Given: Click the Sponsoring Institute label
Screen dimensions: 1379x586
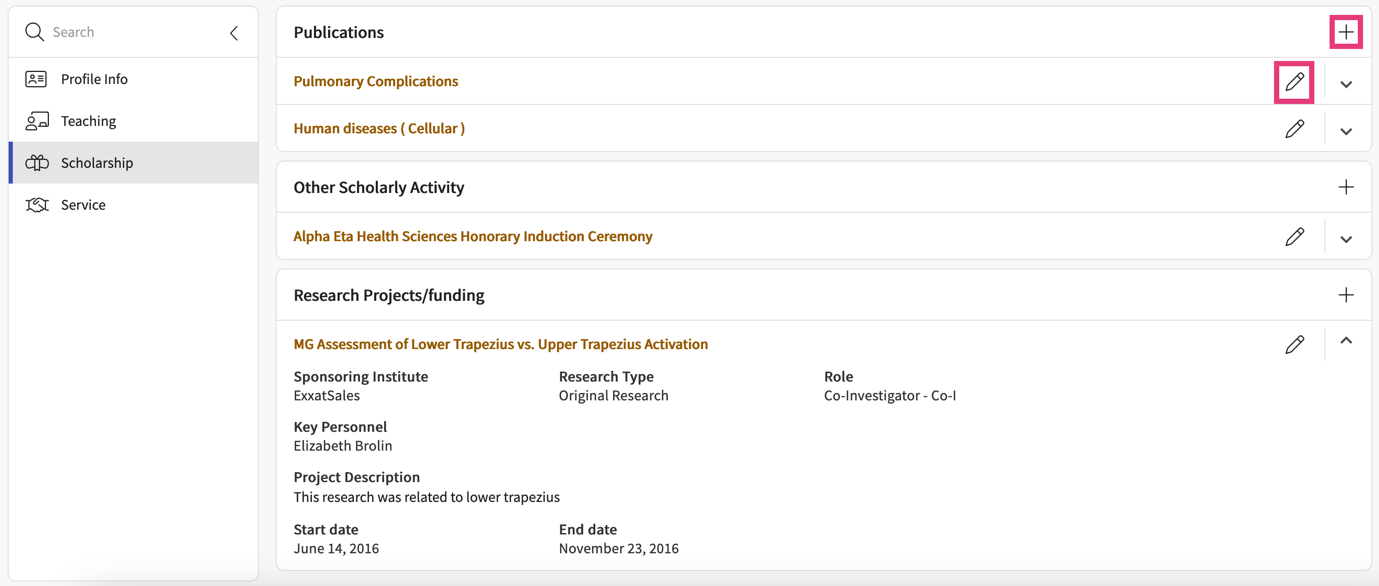Looking at the screenshot, I should click(x=361, y=376).
